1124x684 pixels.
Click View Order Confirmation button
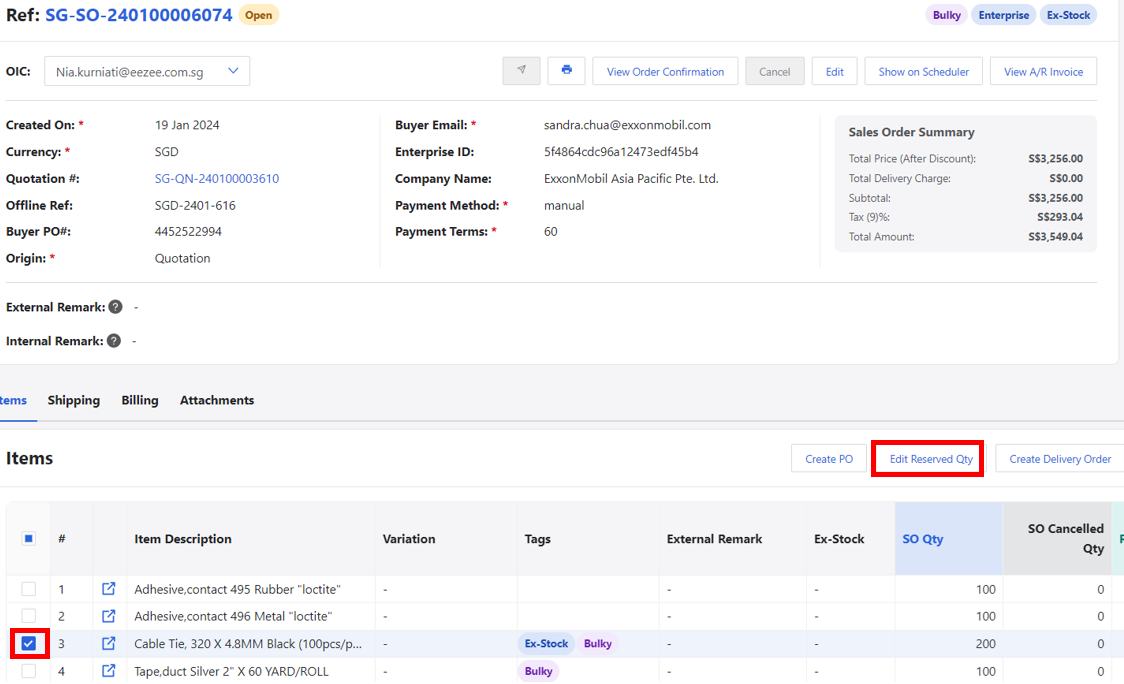point(665,71)
